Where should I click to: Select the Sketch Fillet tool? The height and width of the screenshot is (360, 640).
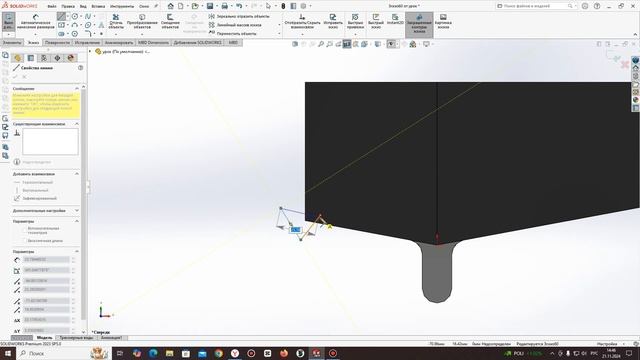pos(88,34)
